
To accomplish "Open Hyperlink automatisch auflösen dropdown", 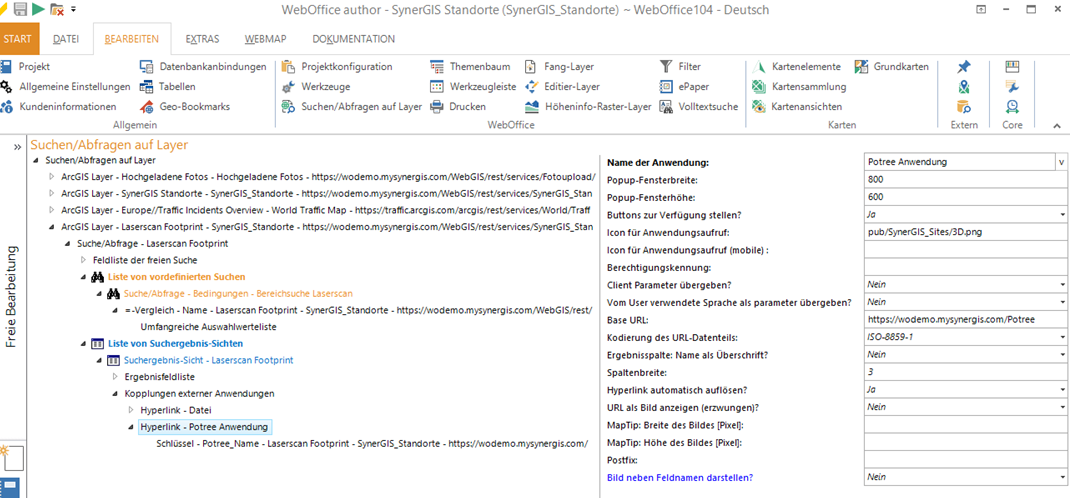I will coord(1063,390).
